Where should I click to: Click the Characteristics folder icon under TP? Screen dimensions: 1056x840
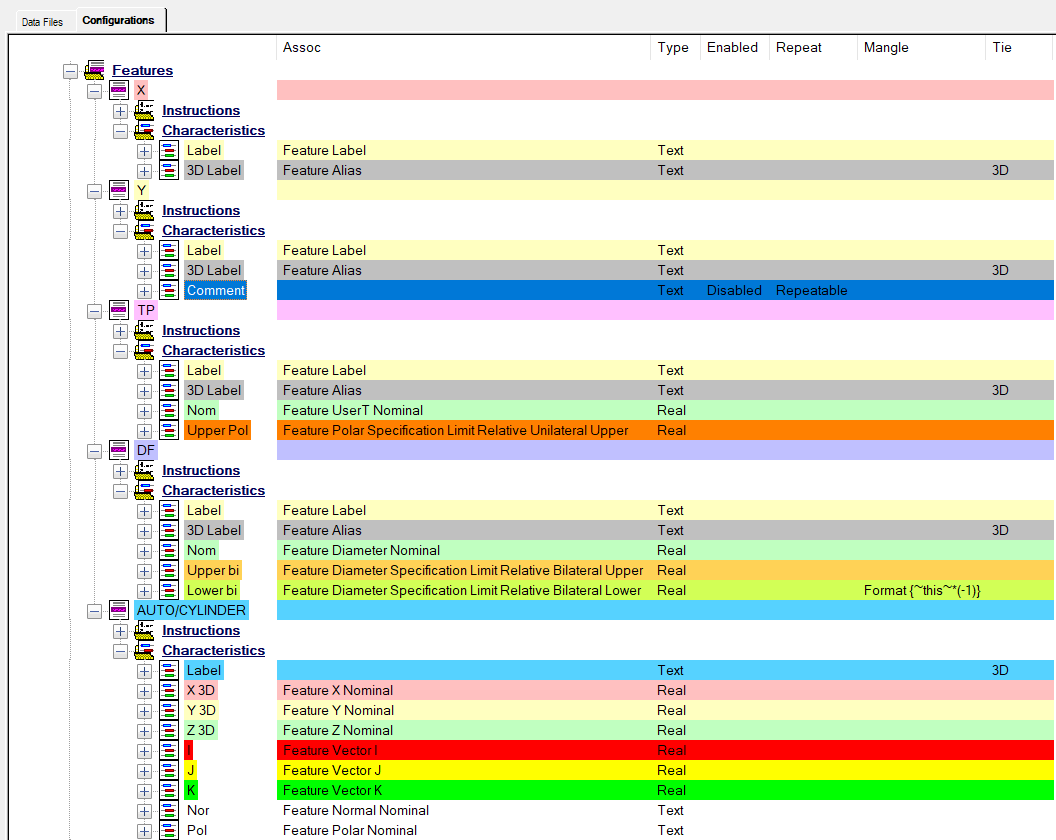[x=144, y=350]
